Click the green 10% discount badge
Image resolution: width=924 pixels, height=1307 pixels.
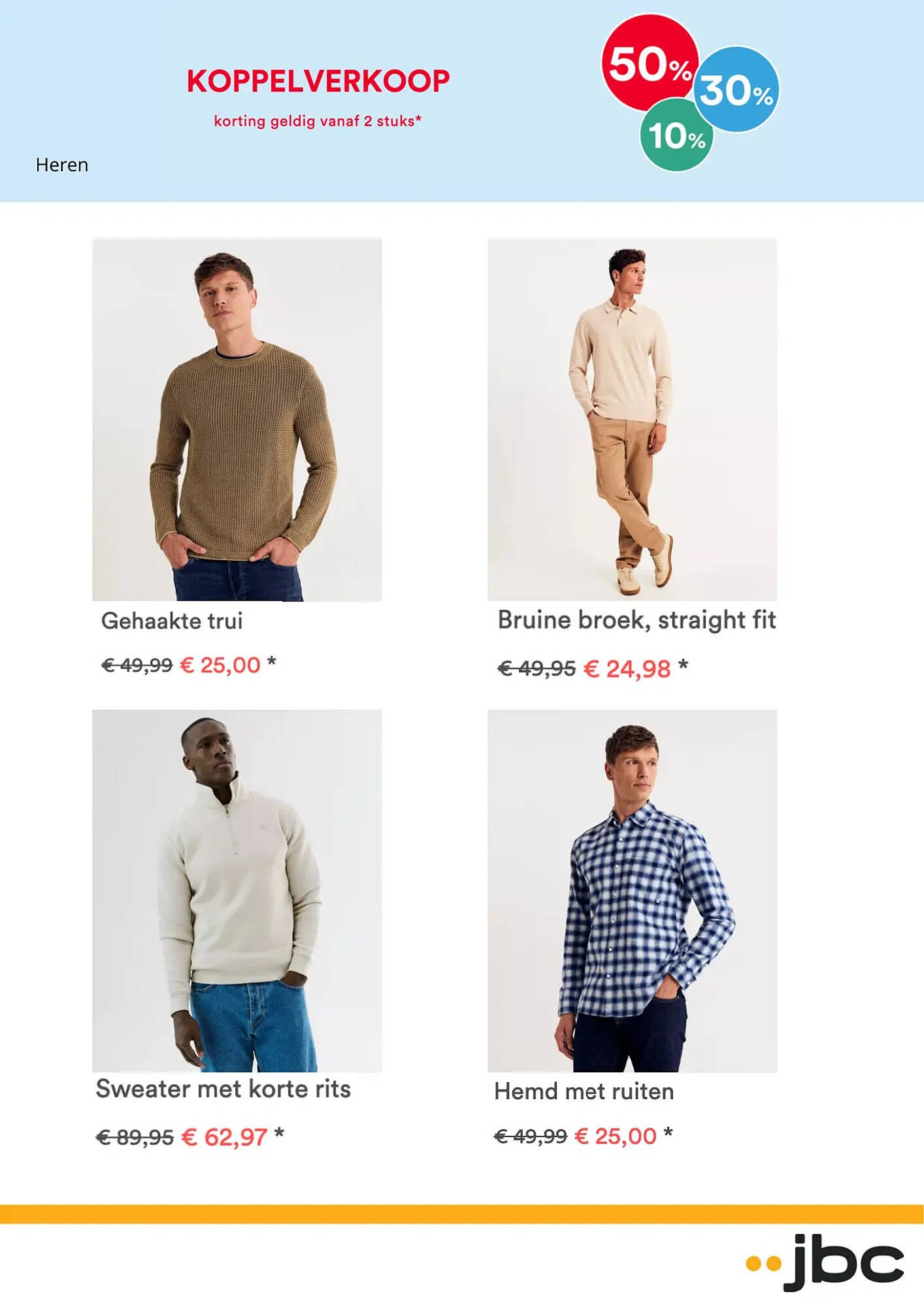point(676,135)
